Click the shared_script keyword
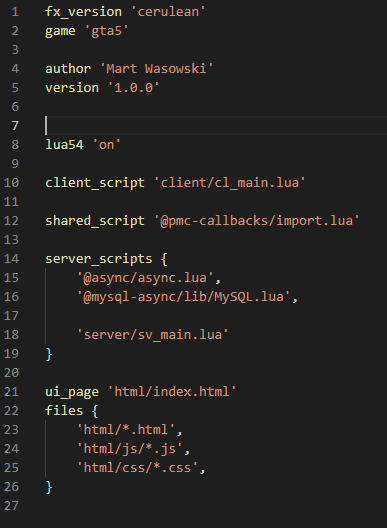The image size is (387, 528). click(95, 221)
